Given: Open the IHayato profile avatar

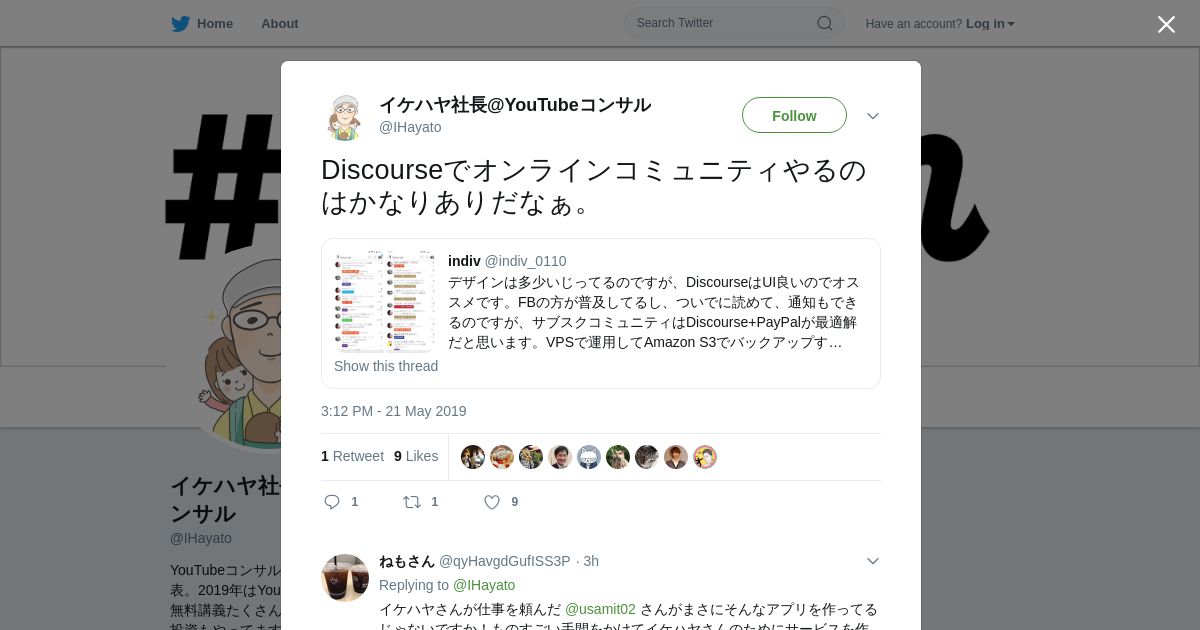Looking at the screenshot, I should (x=345, y=117).
